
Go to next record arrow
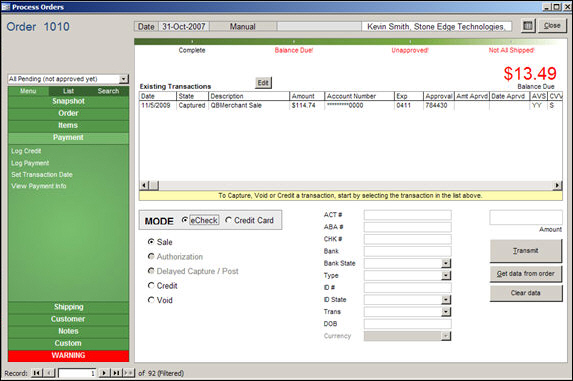tap(105, 373)
